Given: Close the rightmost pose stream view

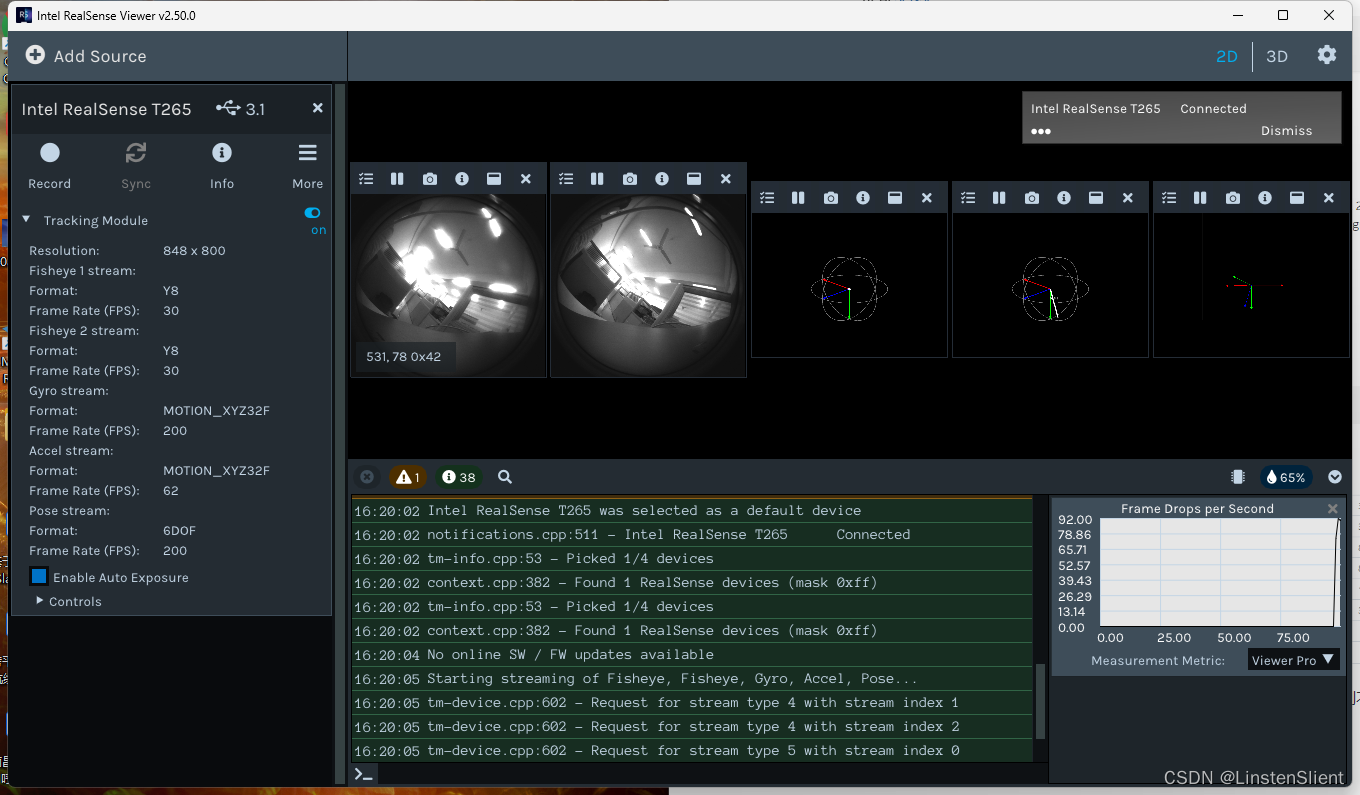Looking at the screenshot, I should click(1329, 198).
